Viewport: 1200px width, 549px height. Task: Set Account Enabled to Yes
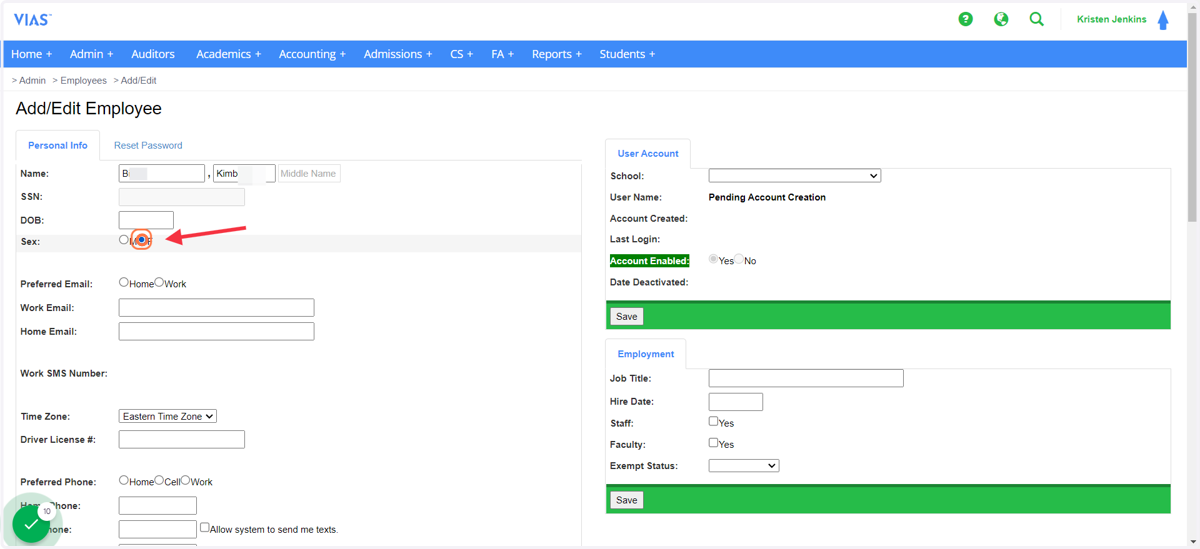click(x=714, y=260)
